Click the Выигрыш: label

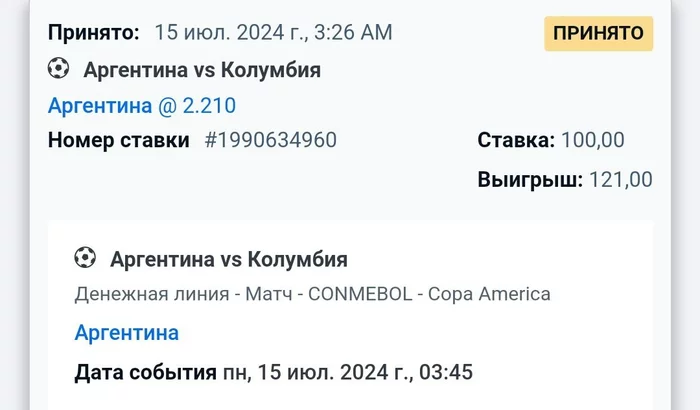point(530,180)
